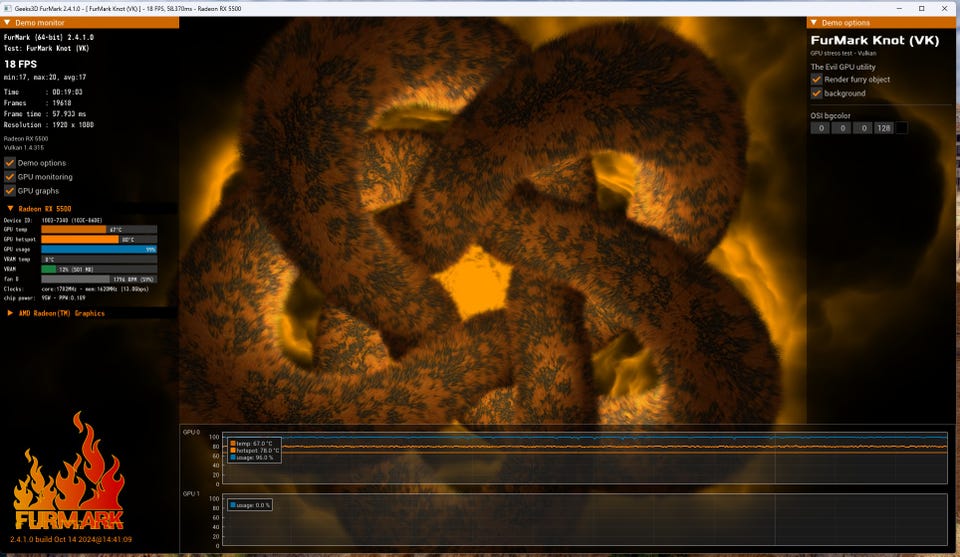Click the OSI bgcolor alpha field showing 128
Image resolution: width=960 pixels, height=557 pixels.
[883, 128]
